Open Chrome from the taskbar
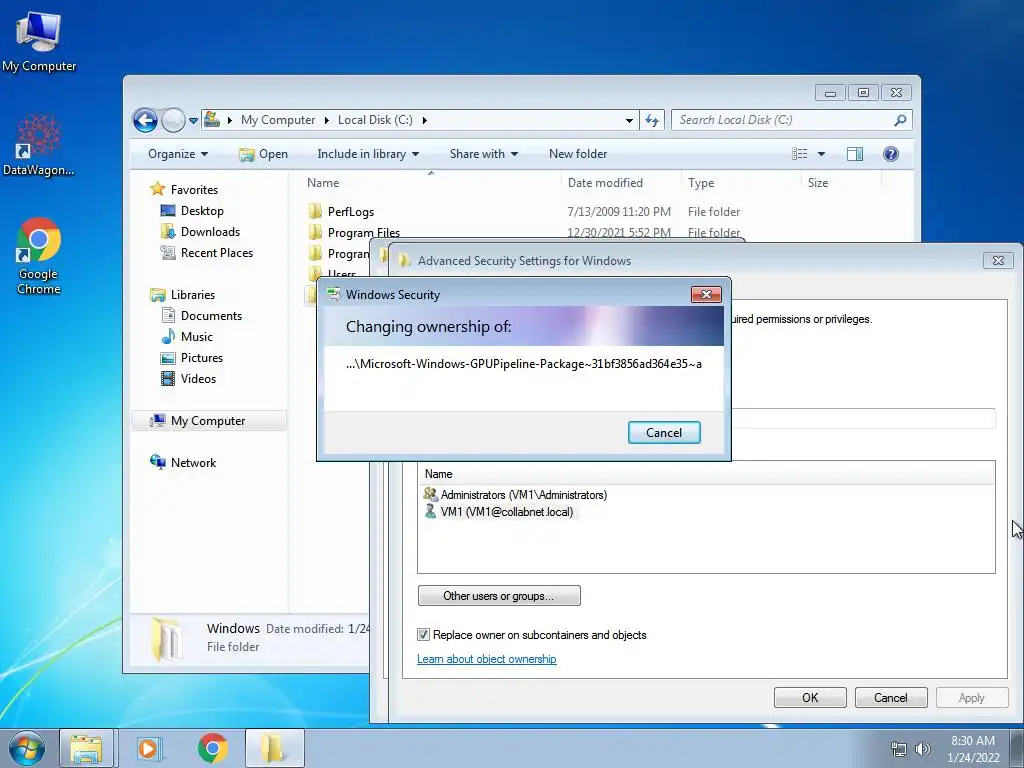The height and width of the screenshot is (768, 1024). tap(213, 748)
